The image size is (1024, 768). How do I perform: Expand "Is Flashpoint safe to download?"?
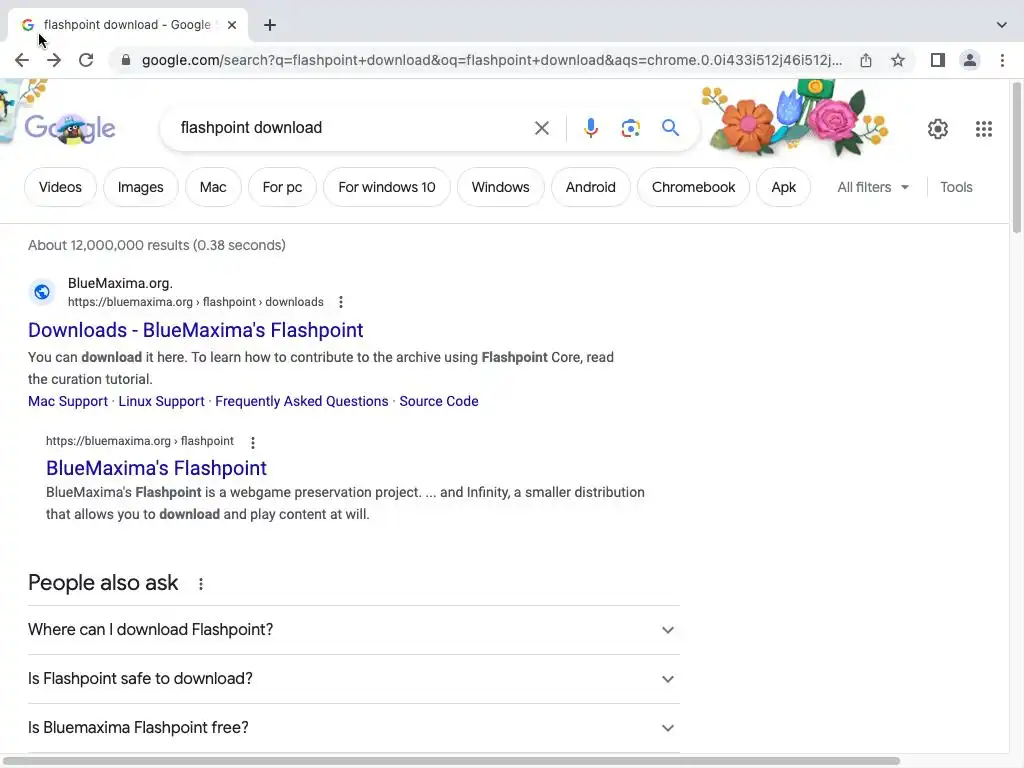pos(354,679)
